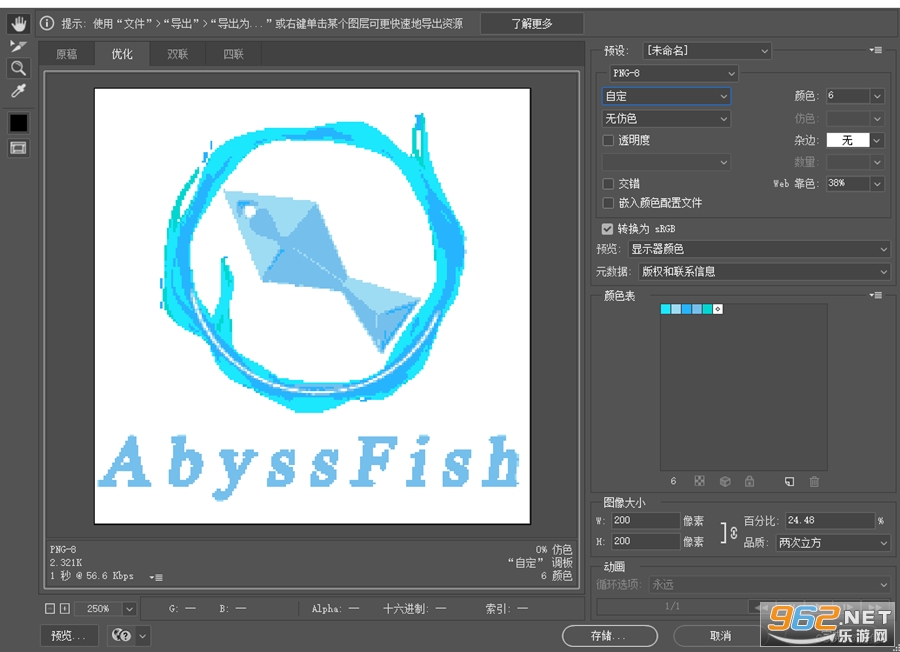Select the Slice Select tool
The image size is (900, 652).
point(18,46)
